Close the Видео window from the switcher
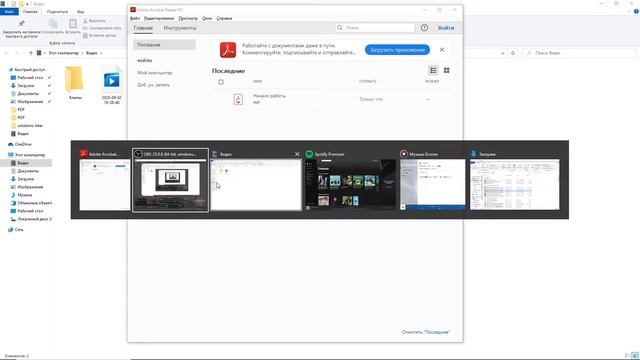This screenshot has width=640, height=360. pos(297,154)
